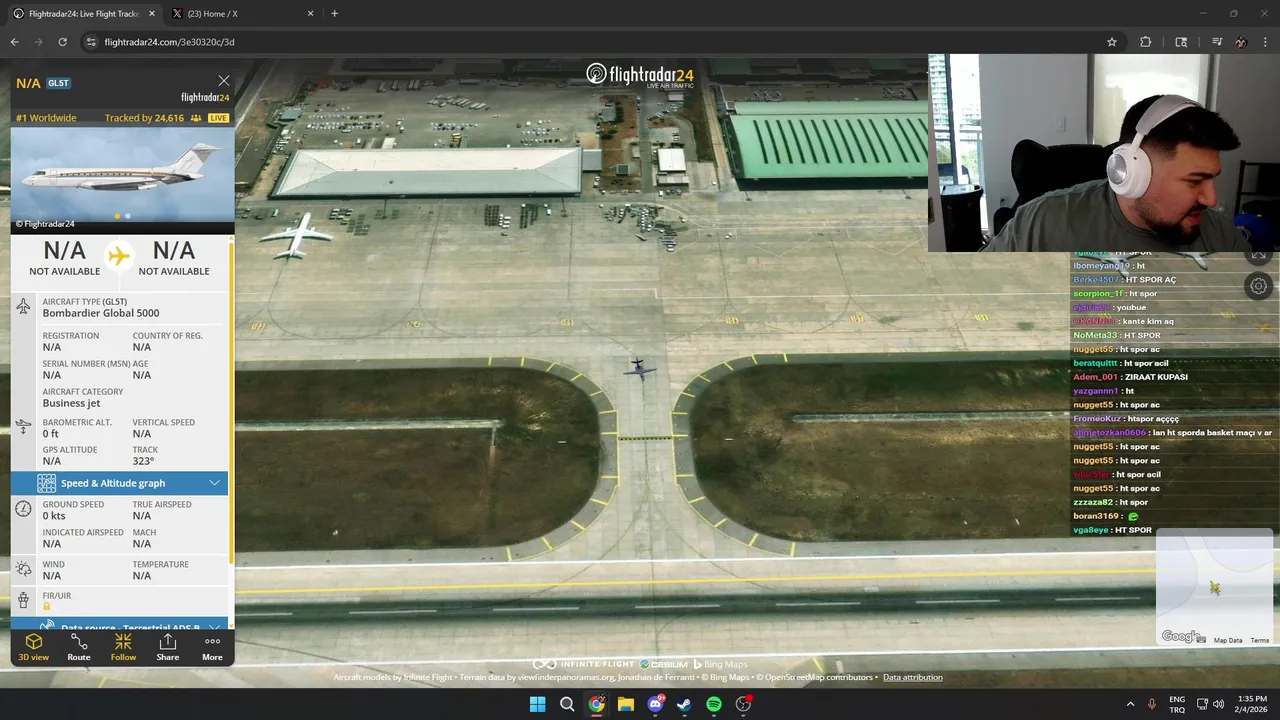
Task: Click the address bar URL field
Action: coord(590,42)
